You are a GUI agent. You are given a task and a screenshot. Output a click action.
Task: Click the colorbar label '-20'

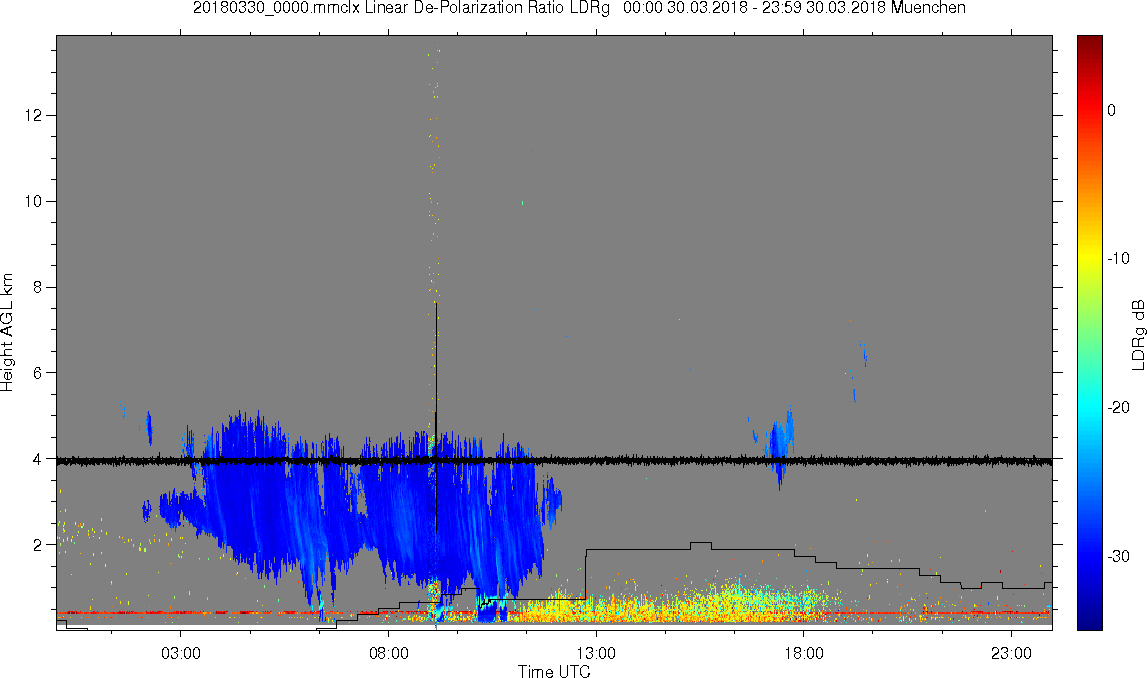pyautogui.click(x=1118, y=407)
